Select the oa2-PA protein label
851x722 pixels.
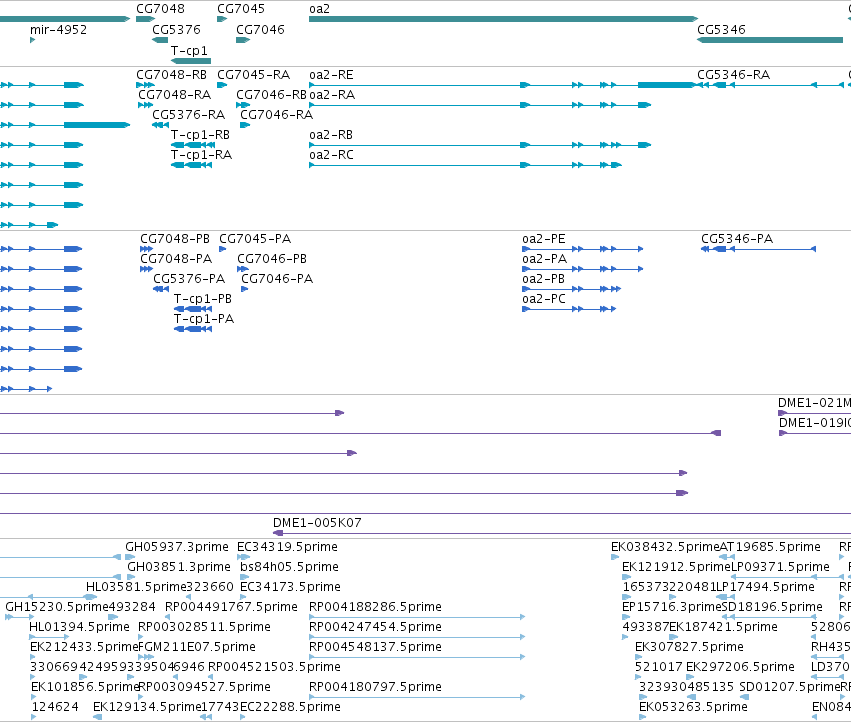click(544, 259)
